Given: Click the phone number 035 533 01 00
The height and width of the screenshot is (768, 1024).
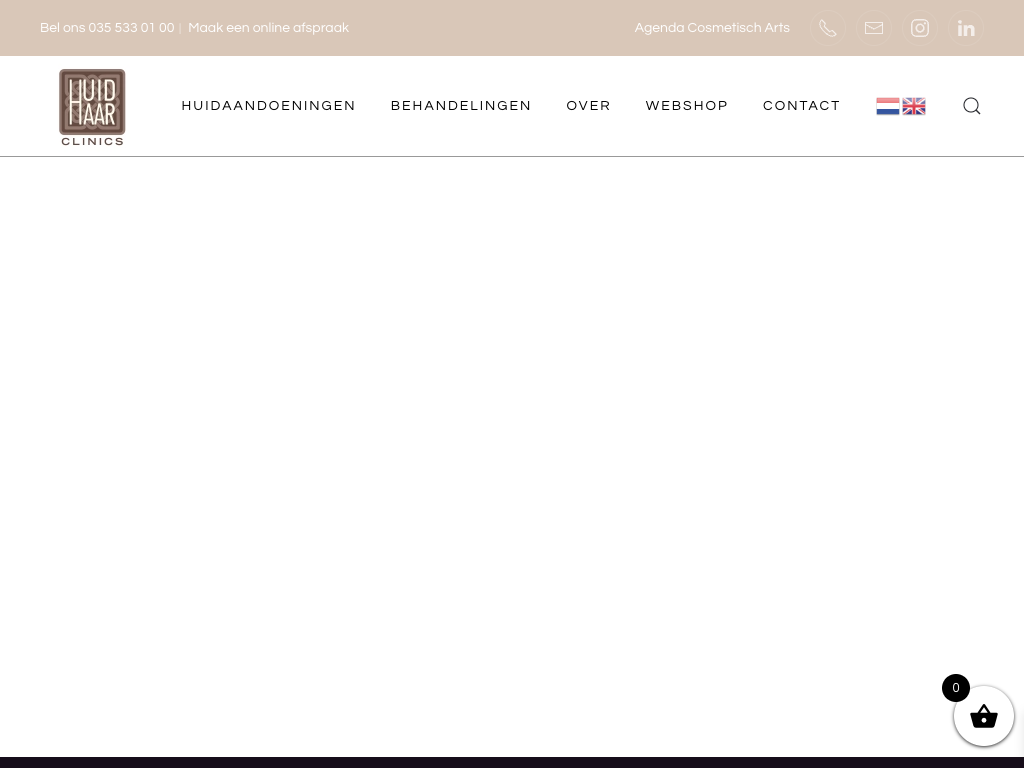Looking at the screenshot, I should (130, 28).
